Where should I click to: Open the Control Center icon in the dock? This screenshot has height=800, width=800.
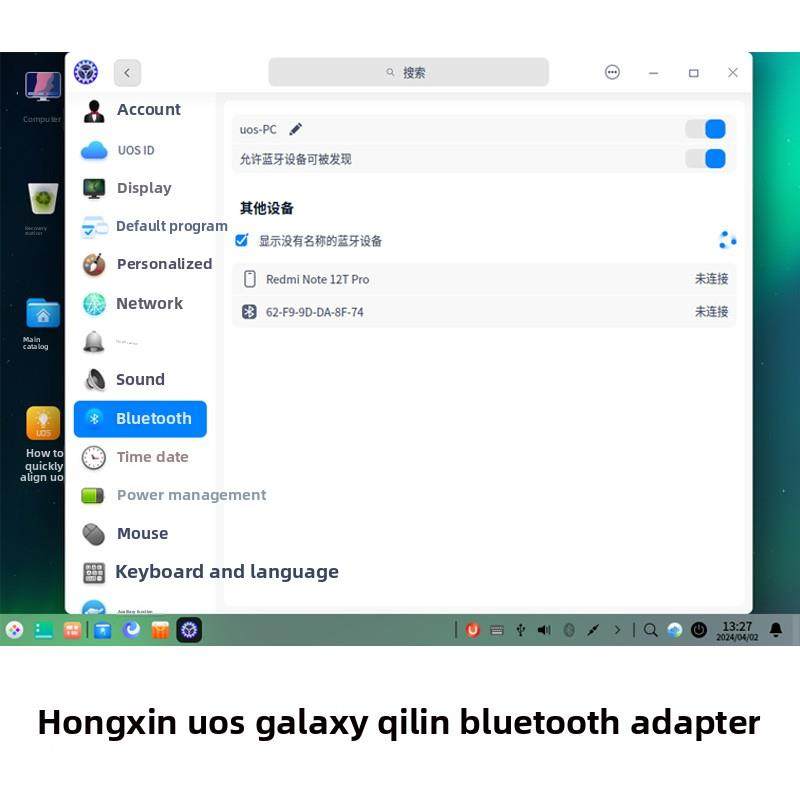[189, 630]
